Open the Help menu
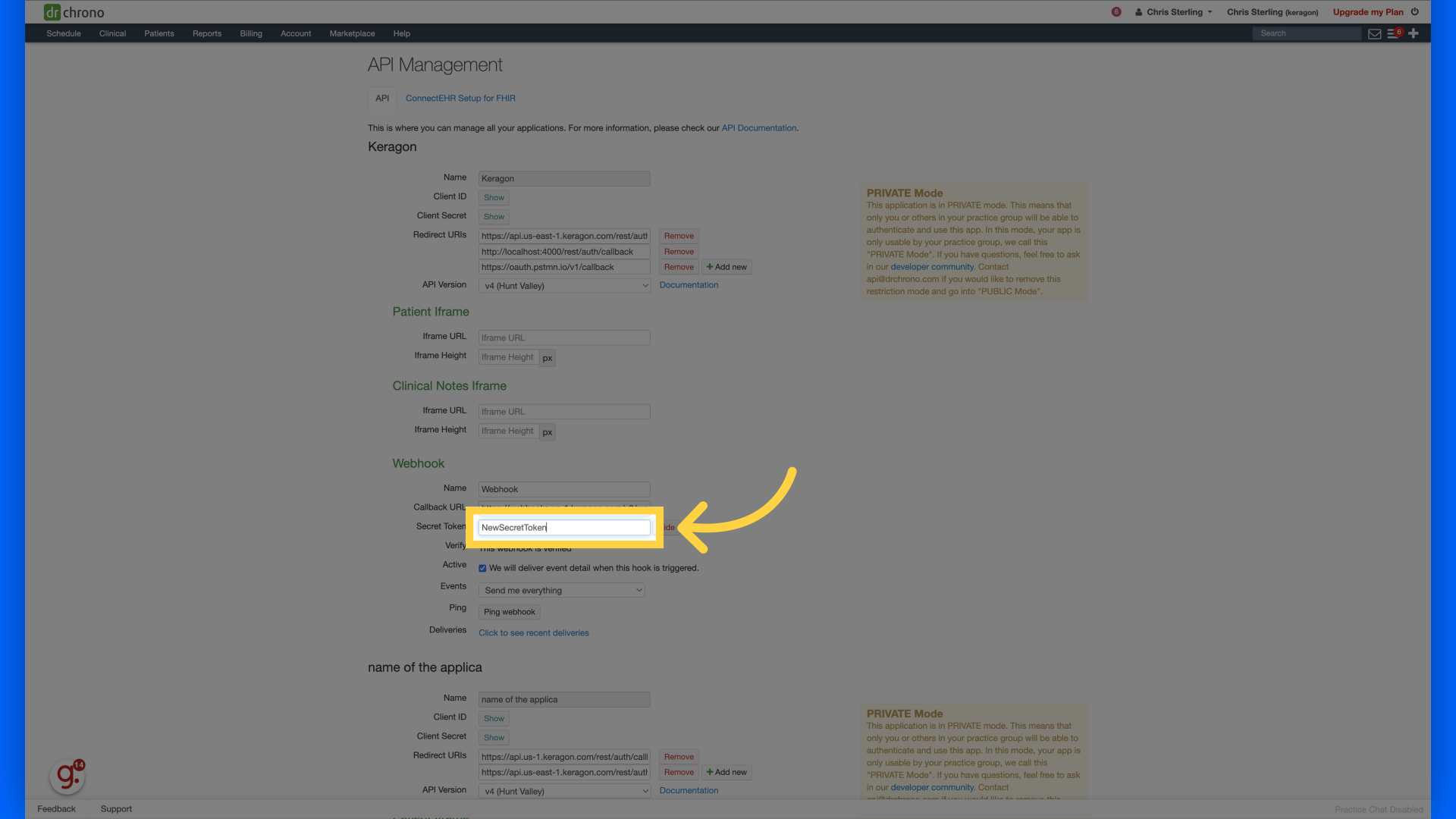Screen dimensions: 1456x819 click(x=402, y=33)
